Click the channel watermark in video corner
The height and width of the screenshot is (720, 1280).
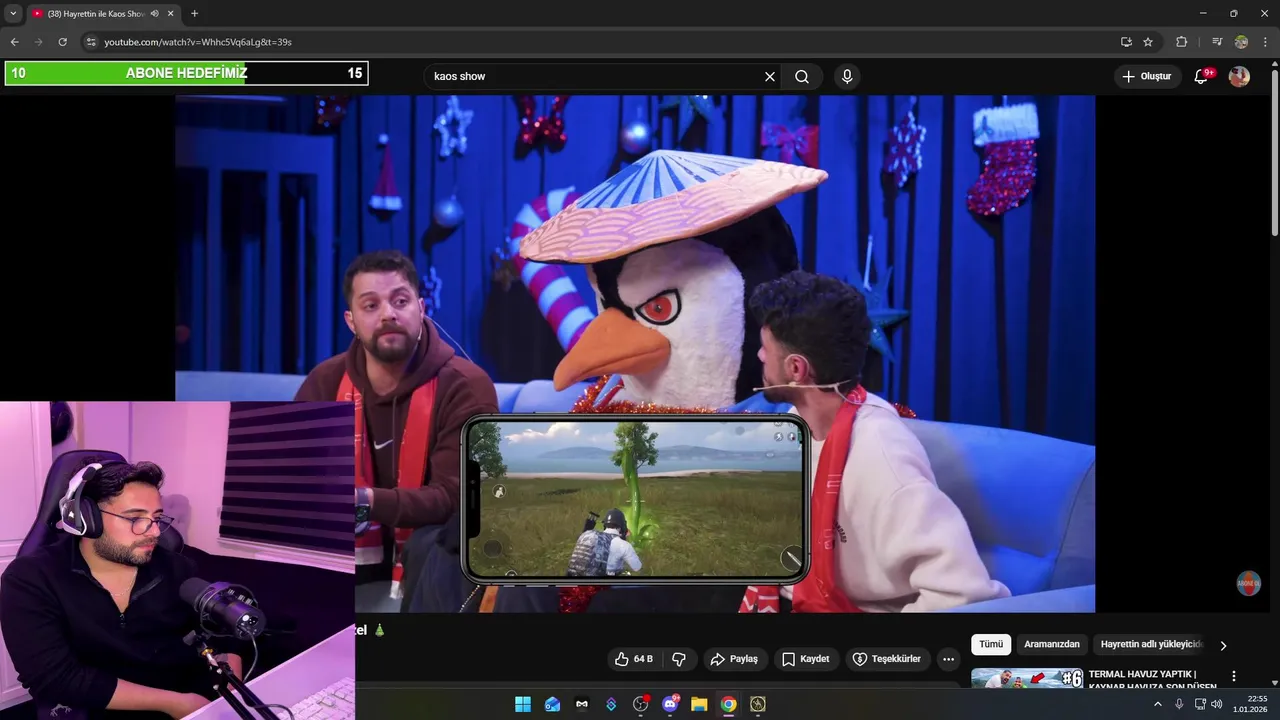pos(1248,583)
